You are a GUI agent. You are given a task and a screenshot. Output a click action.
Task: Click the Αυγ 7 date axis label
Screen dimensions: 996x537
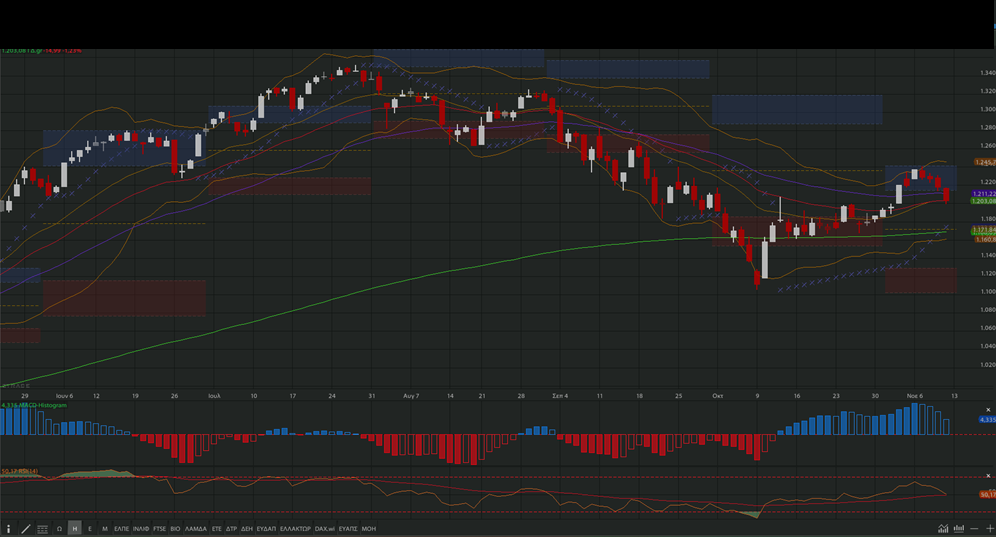click(x=411, y=396)
